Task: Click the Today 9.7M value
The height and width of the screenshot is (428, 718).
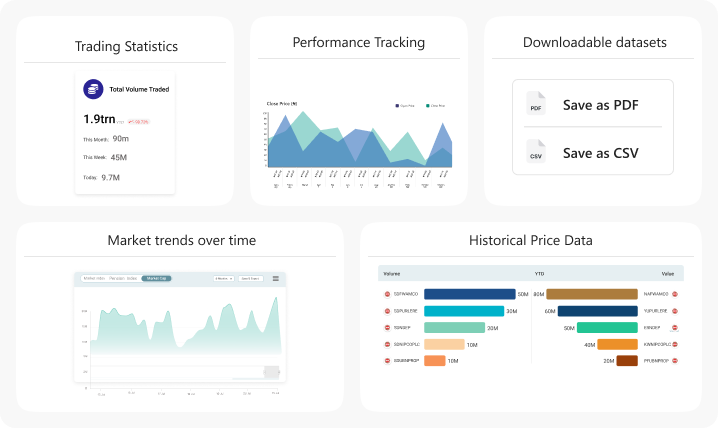Action: [110, 178]
